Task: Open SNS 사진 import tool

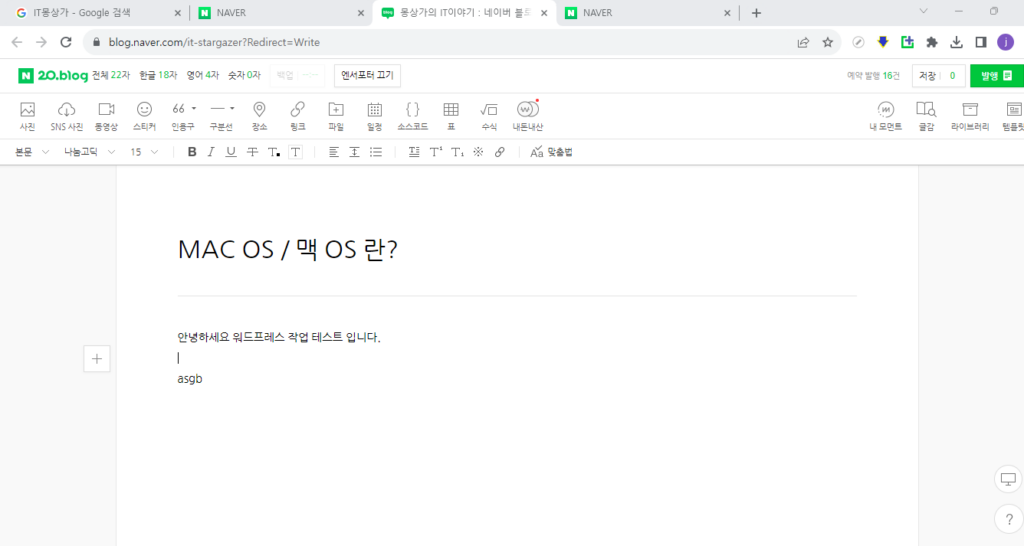Action: tap(67, 116)
